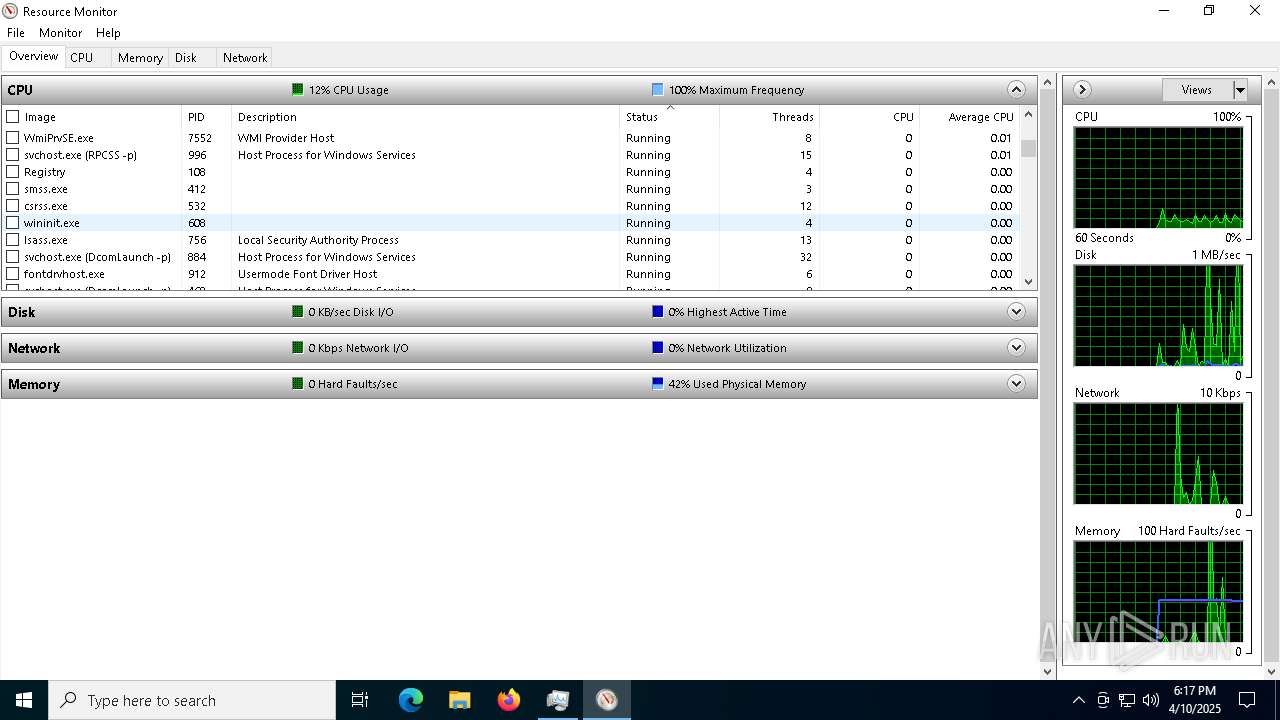Click the input indicator tray icon

pyautogui.click(x=1103, y=700)
